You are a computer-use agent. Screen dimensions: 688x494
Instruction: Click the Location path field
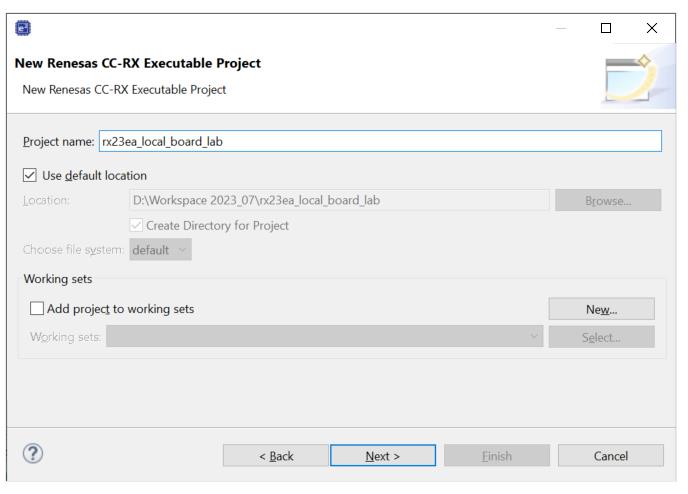point(340,200)
